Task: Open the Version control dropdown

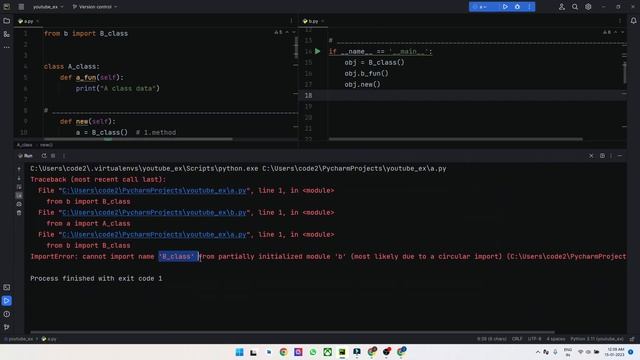Action: click(95, 7)
